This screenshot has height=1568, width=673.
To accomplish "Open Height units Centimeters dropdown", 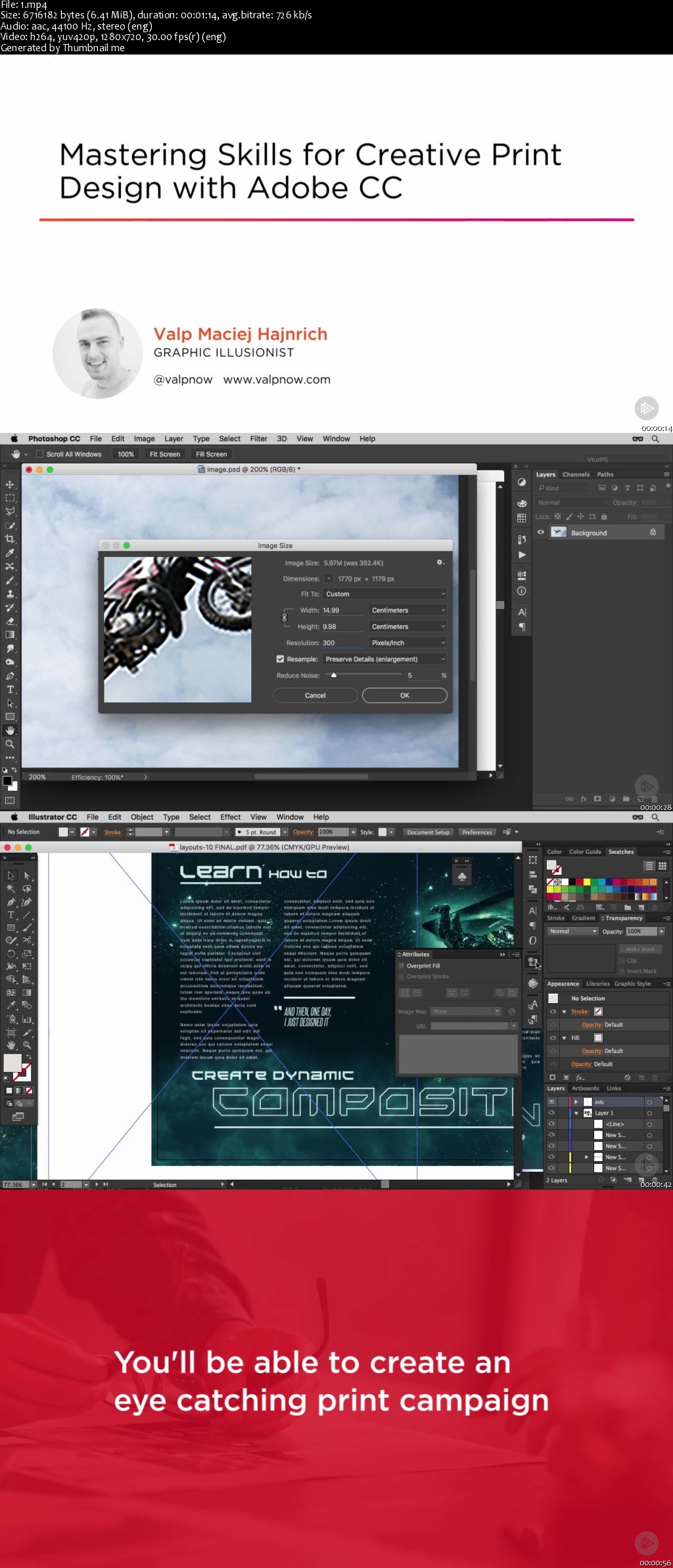I will click(408, 627).
